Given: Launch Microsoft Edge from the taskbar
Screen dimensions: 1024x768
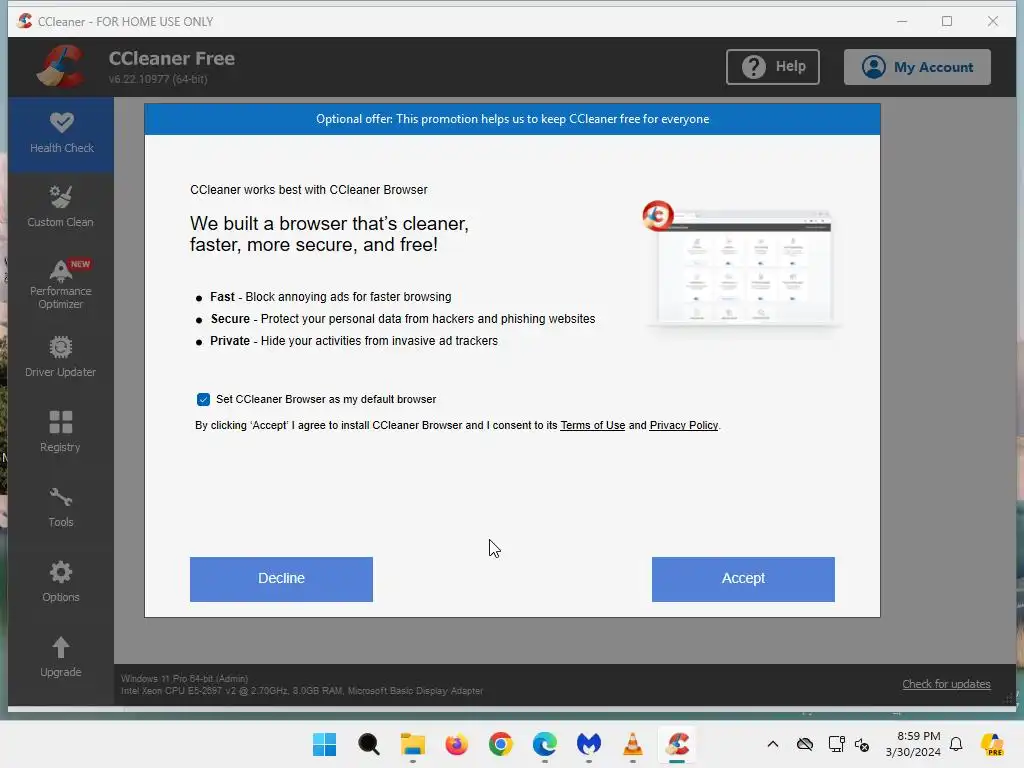Looking at the screenshot, I should [x=545, y=744].
